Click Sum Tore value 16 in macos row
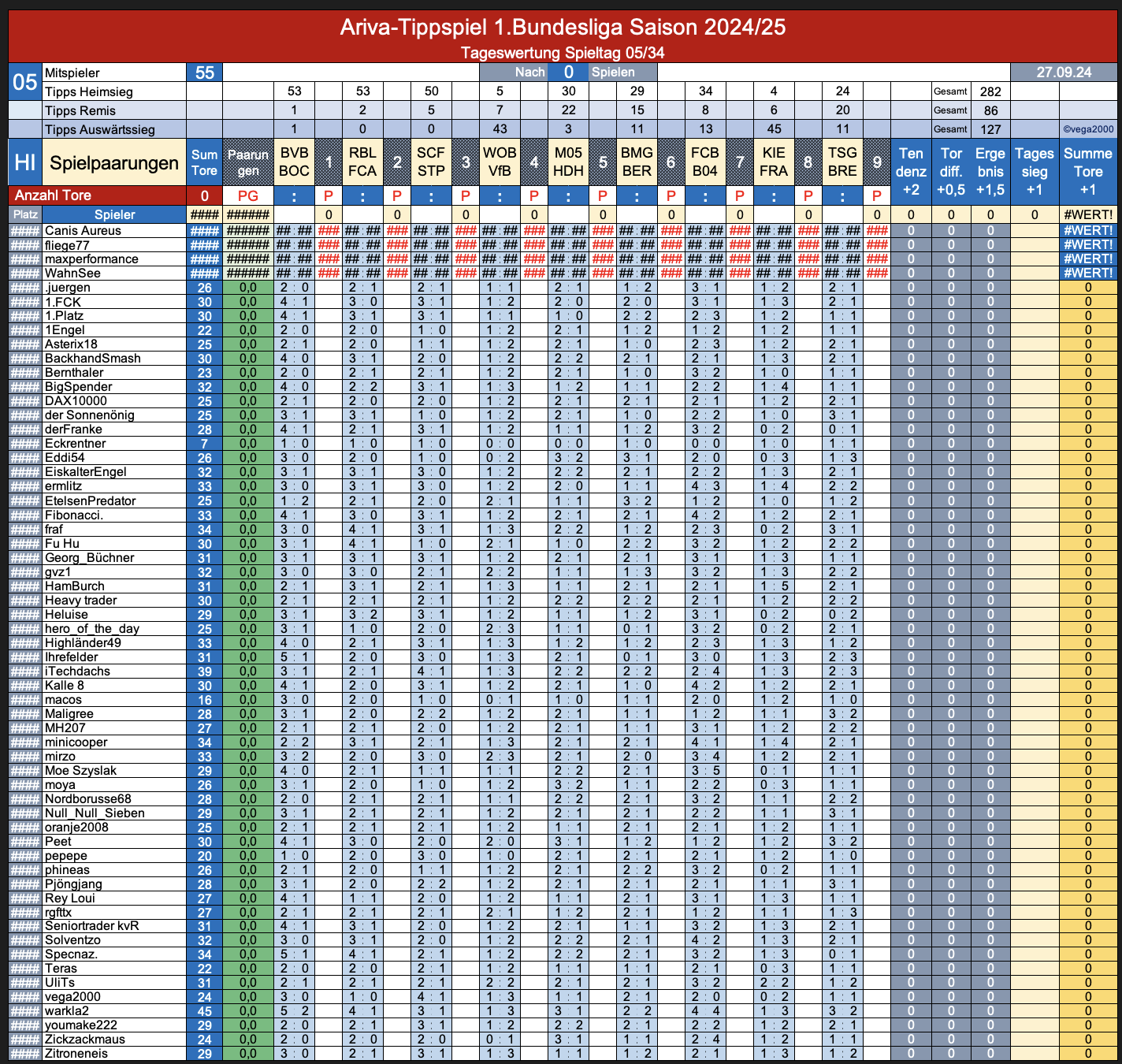This screenshot has width=1122, height=1064. (205, 700)
